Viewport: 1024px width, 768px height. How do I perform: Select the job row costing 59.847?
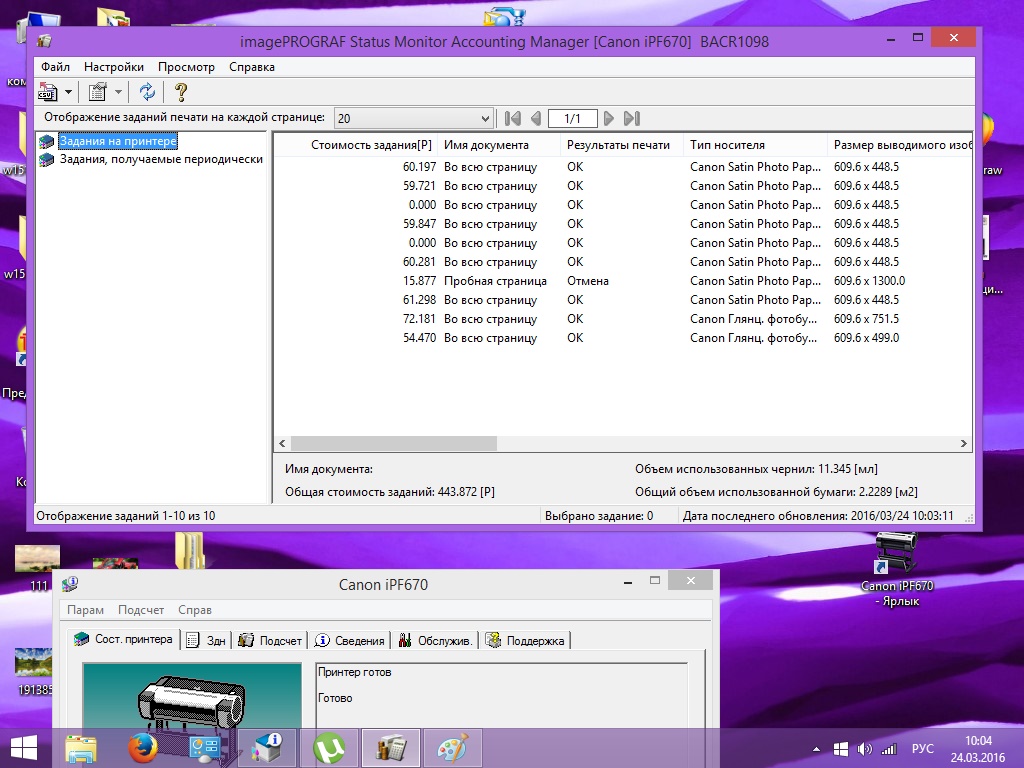[622, 224]
